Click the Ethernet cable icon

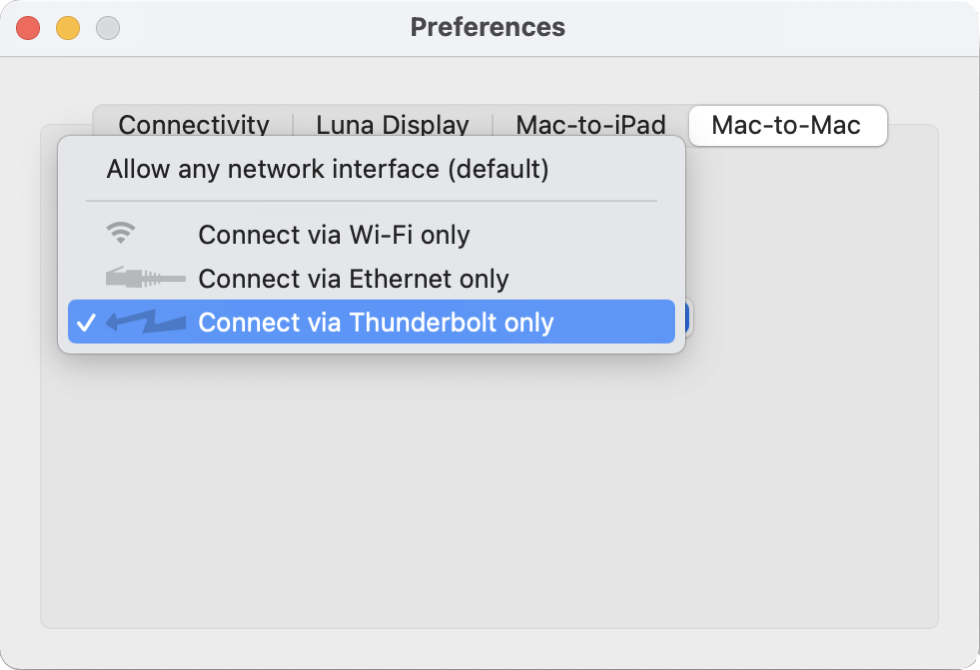[145, 278]
